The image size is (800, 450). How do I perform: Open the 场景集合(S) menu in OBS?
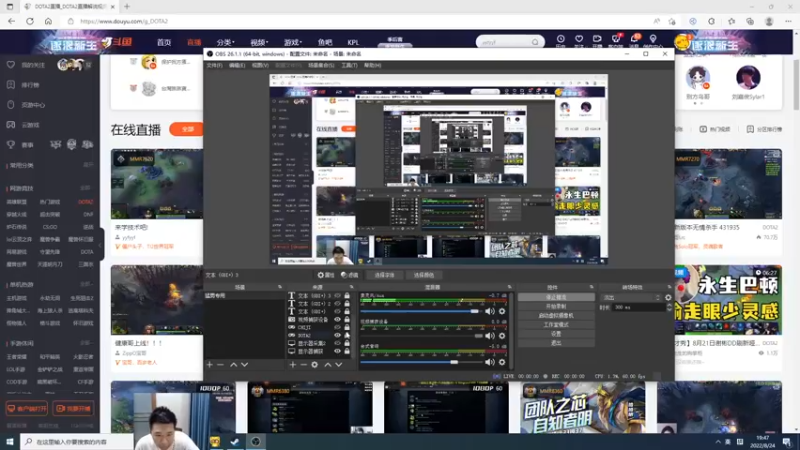click(x=321, y=65)
